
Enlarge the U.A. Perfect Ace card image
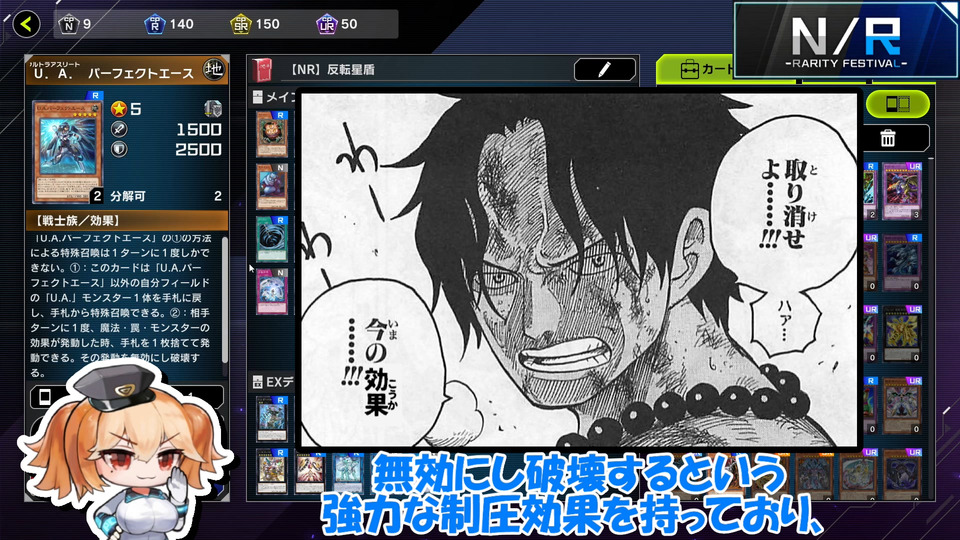67,151
